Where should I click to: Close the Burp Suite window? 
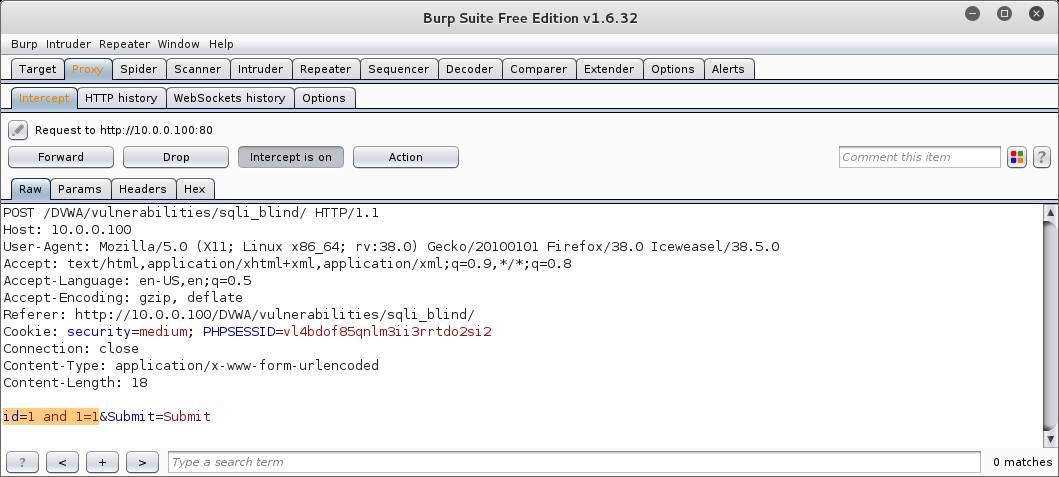(1036, 14)
